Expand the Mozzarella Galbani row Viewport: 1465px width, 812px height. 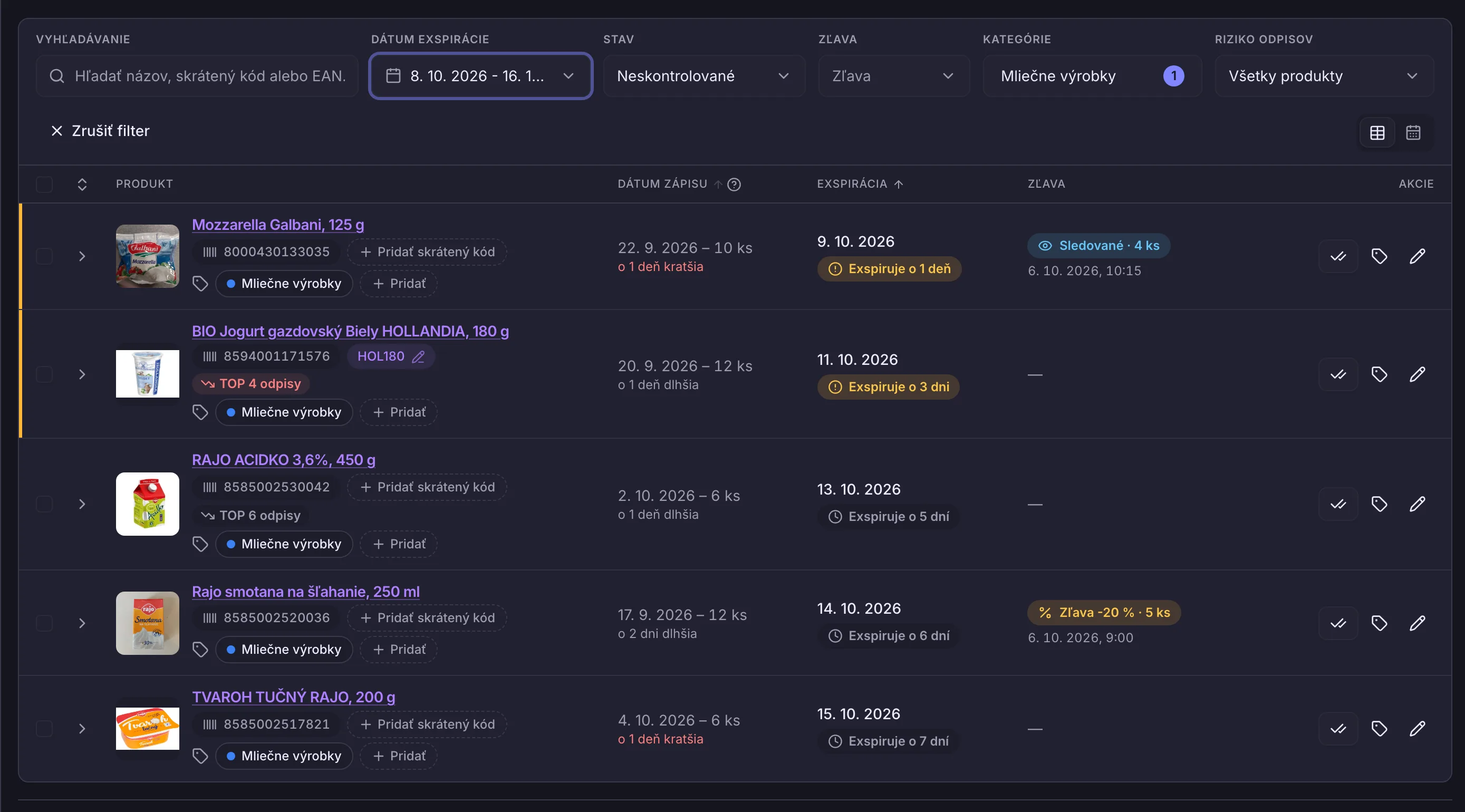point(82,256)
